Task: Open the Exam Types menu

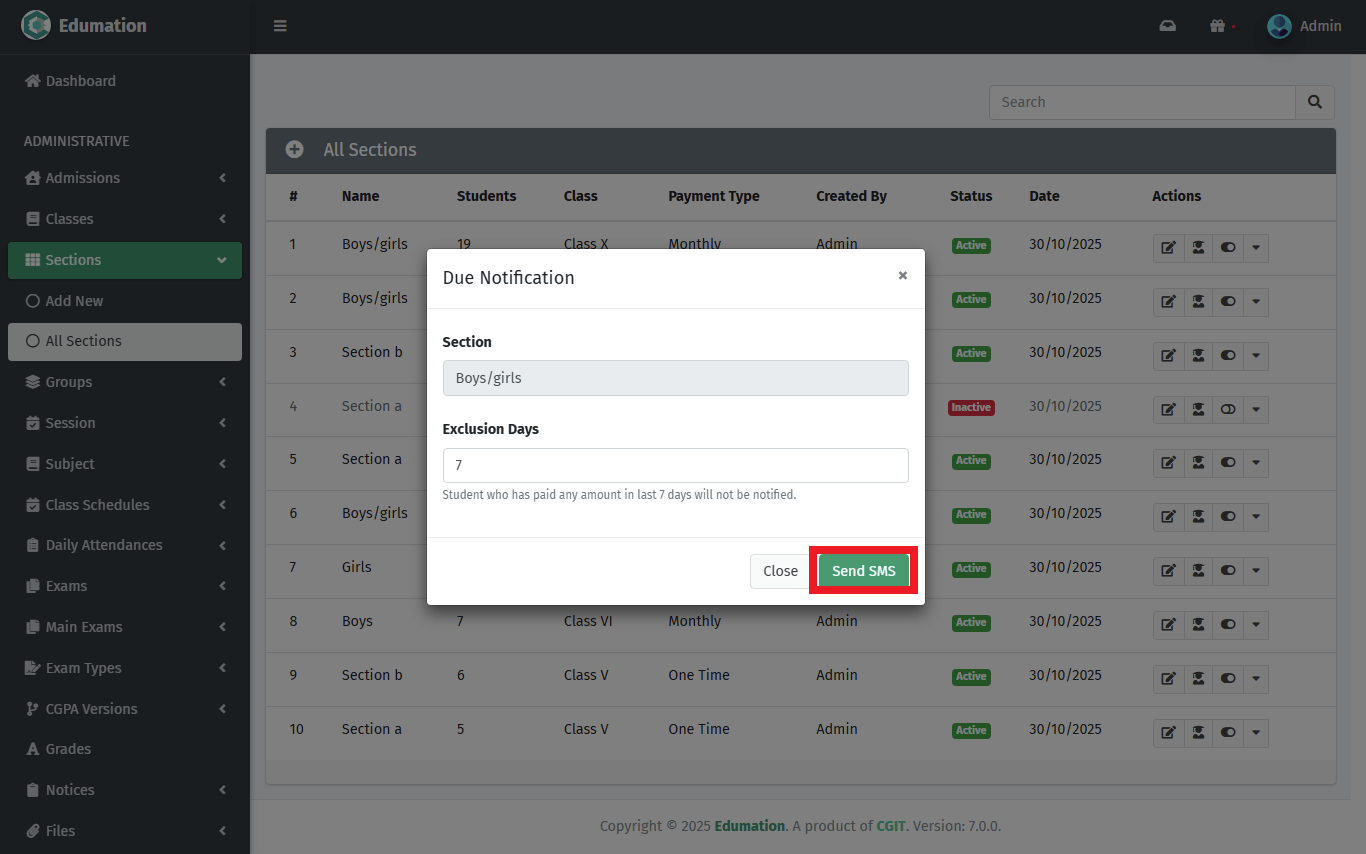Action: point(125,668)
